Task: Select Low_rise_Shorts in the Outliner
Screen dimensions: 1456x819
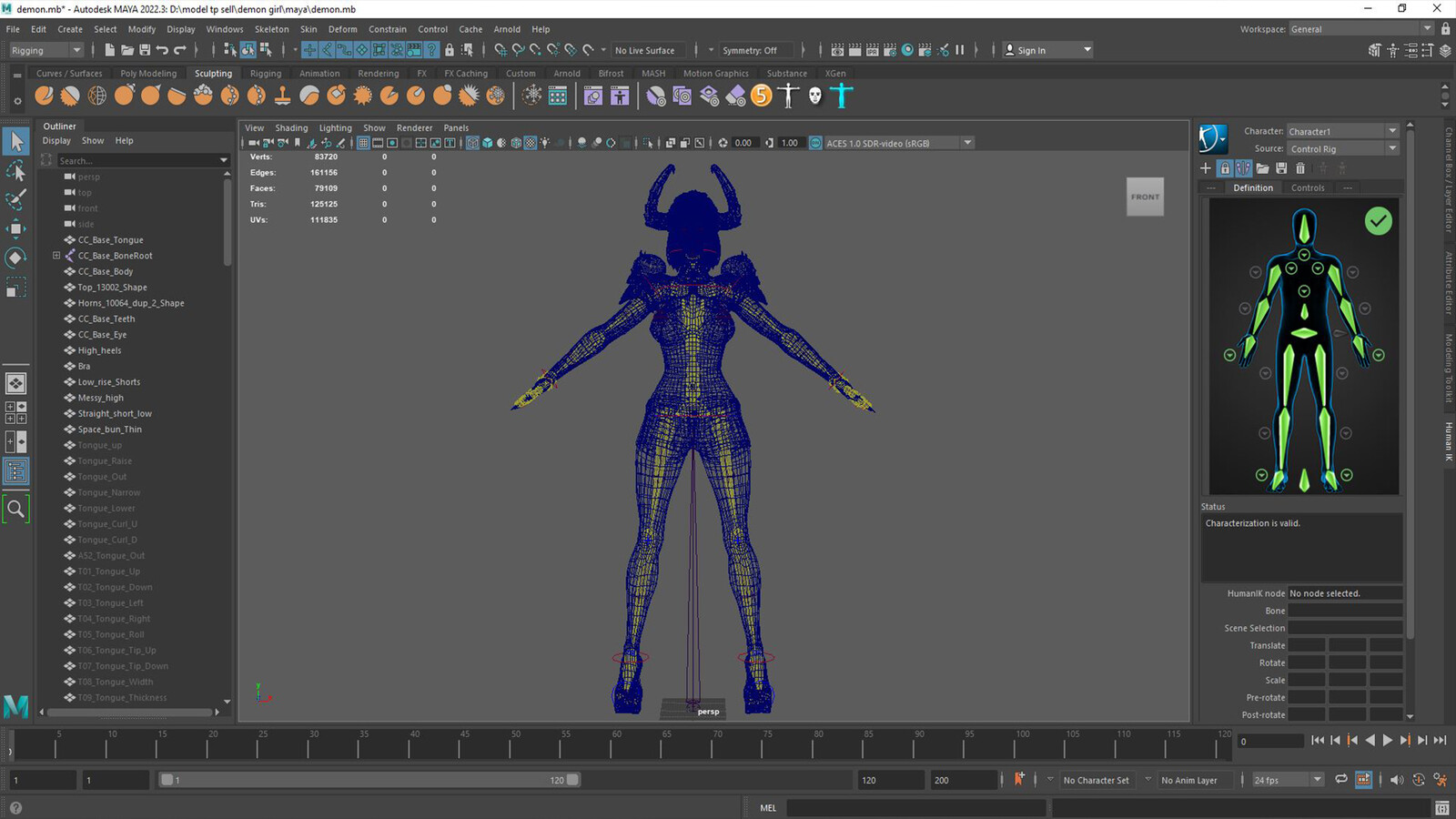Action: [x=109, y=382]
